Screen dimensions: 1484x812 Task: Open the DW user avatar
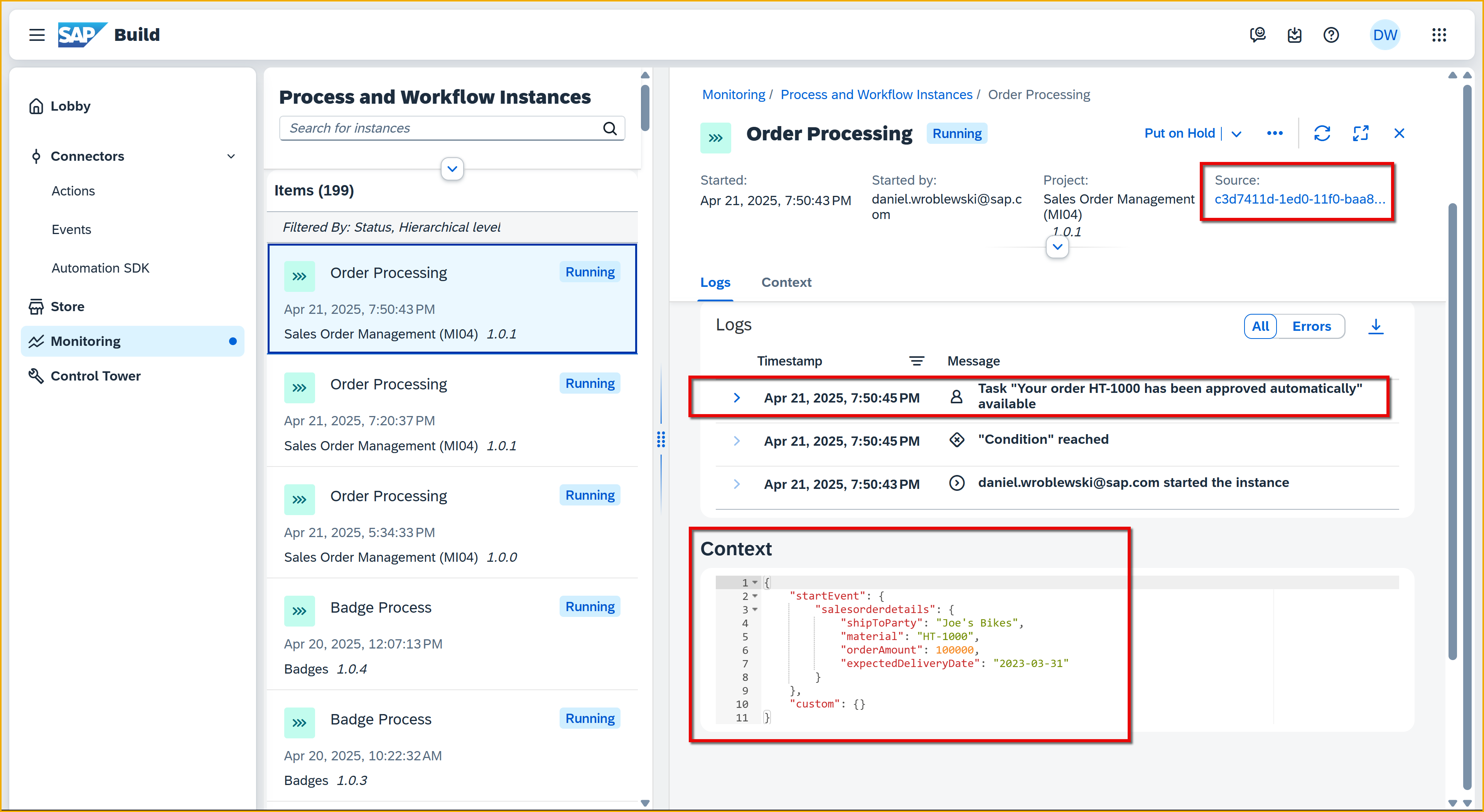[x=1385, y=35]
